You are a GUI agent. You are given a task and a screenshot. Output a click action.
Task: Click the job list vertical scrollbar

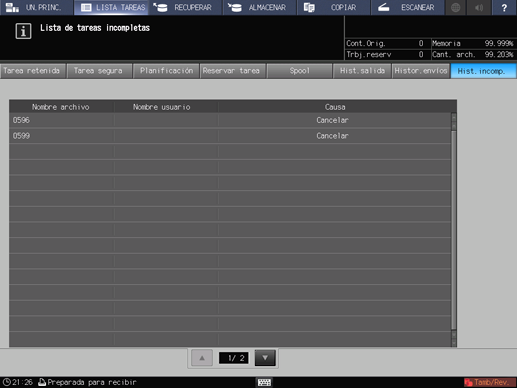[454, 230]
